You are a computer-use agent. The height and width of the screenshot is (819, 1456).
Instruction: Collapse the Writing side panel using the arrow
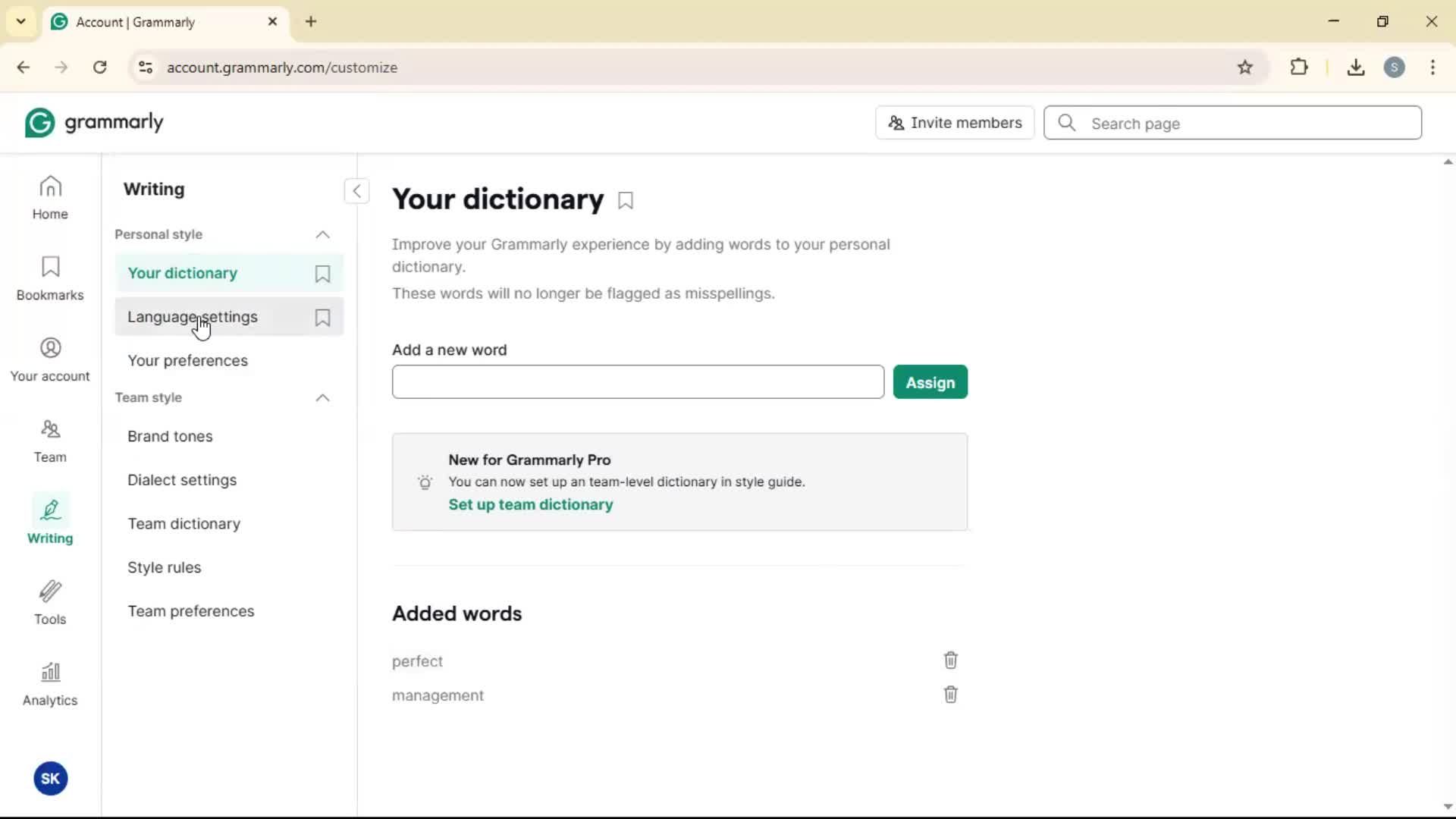coord(356,191)
